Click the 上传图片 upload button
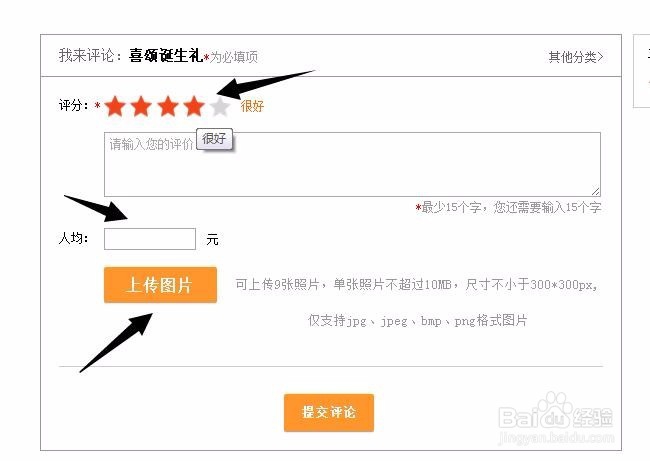The width and height of the screenshot is (650, 461). coord(160,285)
